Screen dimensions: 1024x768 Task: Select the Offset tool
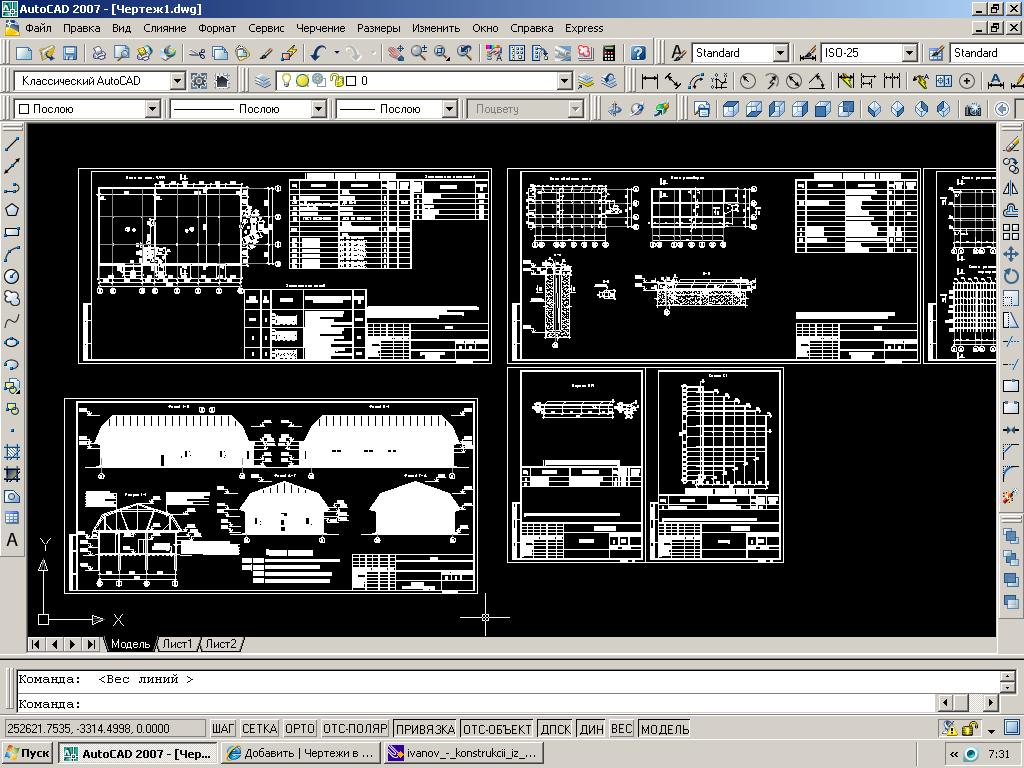[x=1011, y=210]
